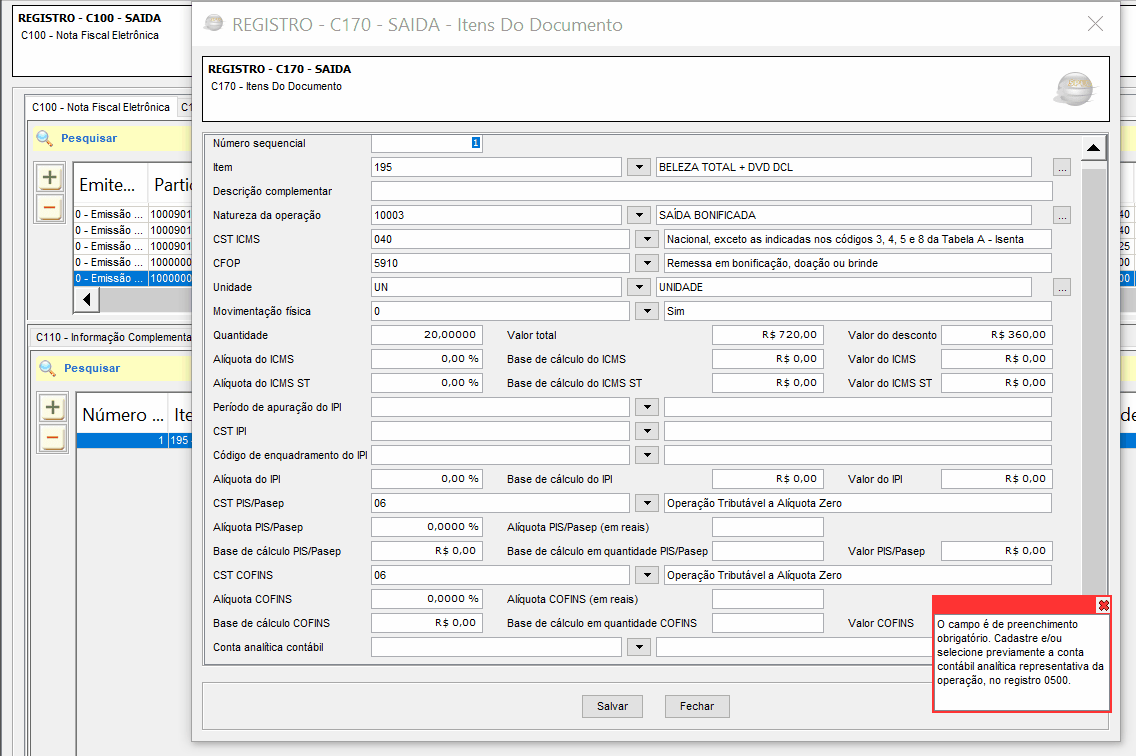Click the Fechar button

(697, 706)
